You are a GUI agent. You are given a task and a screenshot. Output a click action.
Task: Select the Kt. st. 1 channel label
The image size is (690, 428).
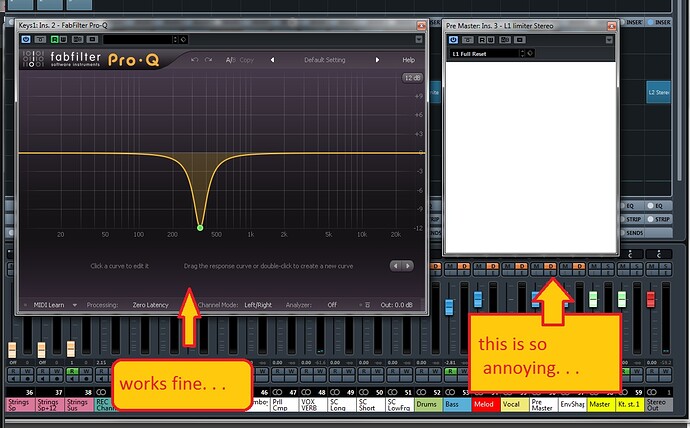(x=630, y=405)
